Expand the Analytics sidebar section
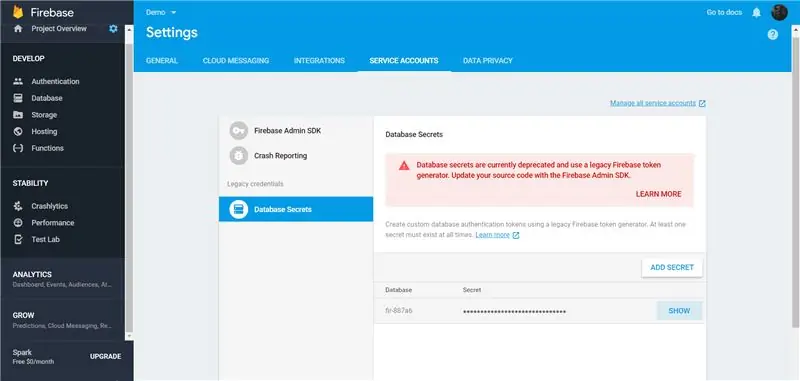 62,278
